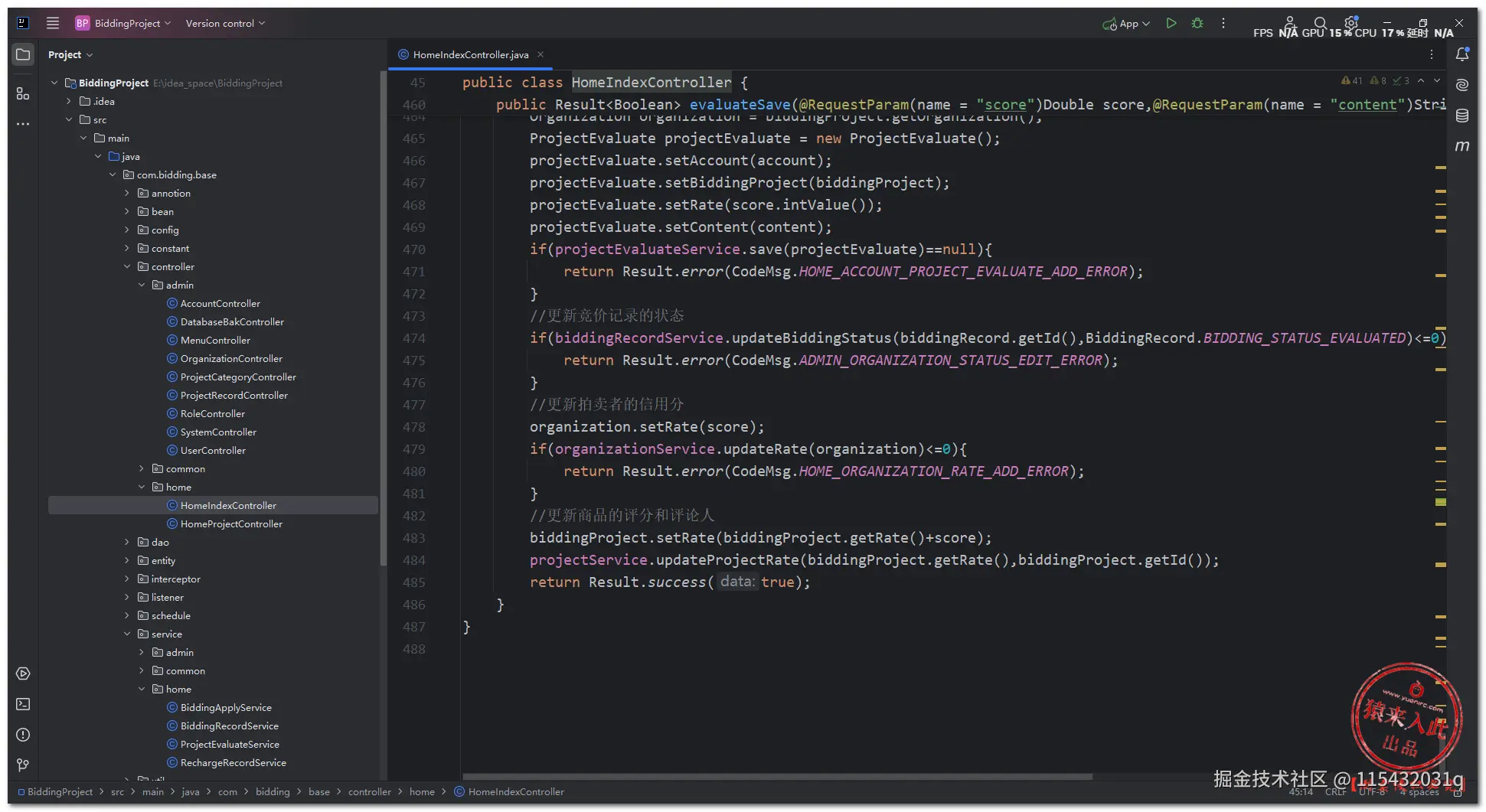Open the Notifications panel

(1462, 54)
